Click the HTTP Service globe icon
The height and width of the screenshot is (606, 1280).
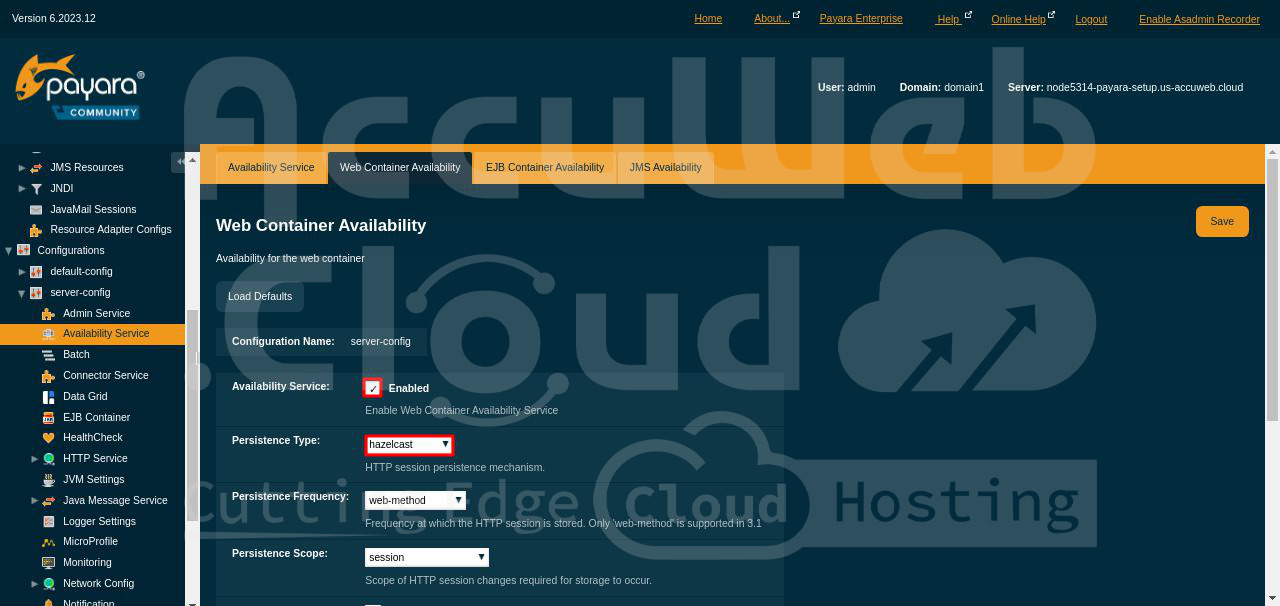coord(48,459)
